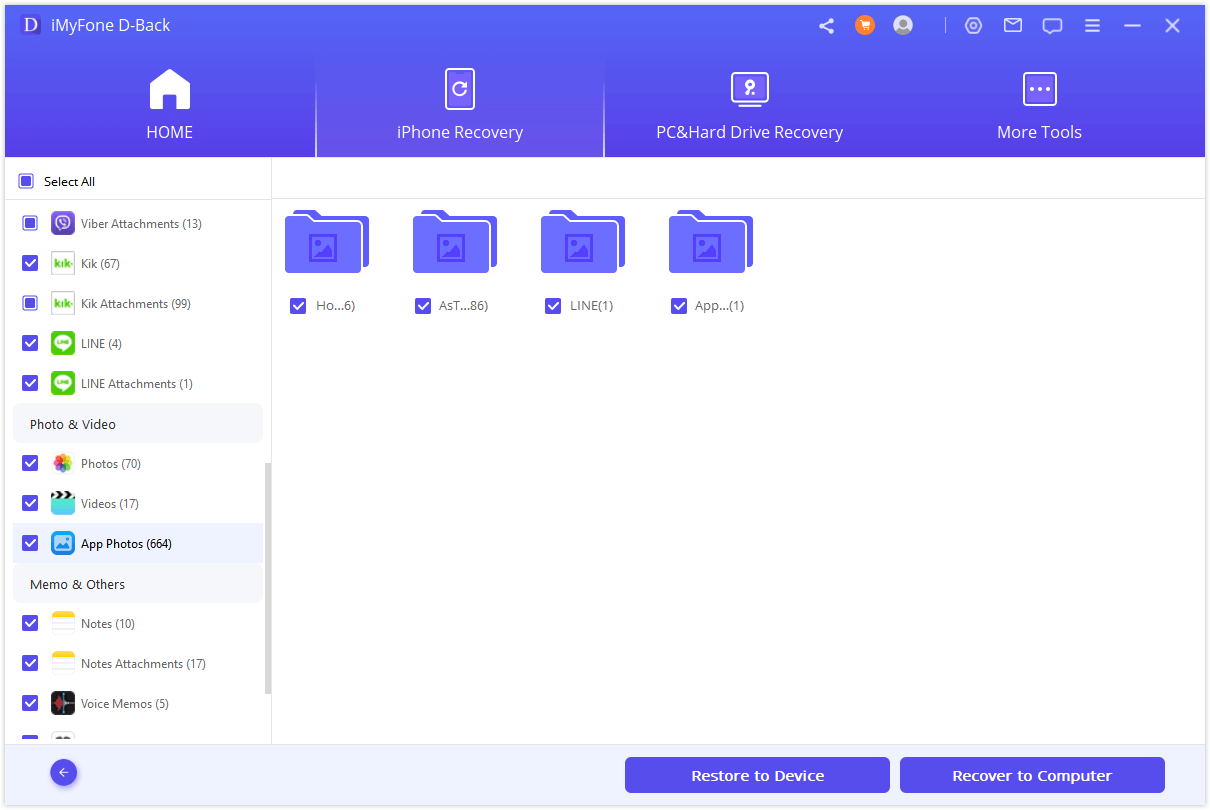The height and width of the screenshot is (810, 1210).
Task: Switch to iPhone Recovery tab
Action: pyautogui.click(x=460, y=105)
